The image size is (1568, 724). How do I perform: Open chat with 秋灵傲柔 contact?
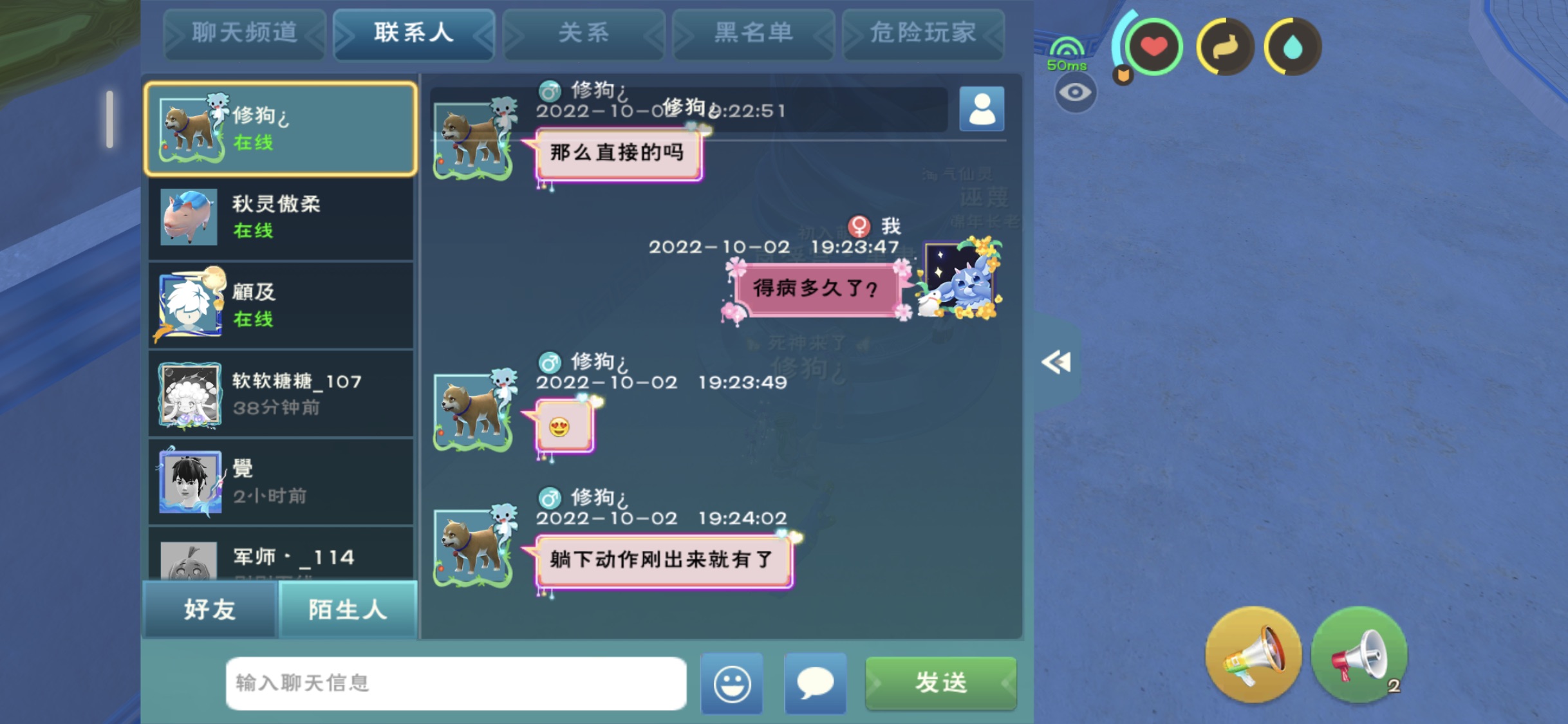(281, 218)
